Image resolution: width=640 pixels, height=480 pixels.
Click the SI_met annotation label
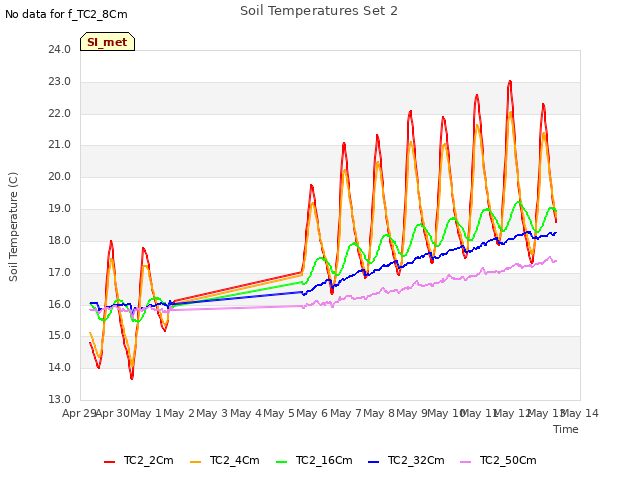coord(107,42)
